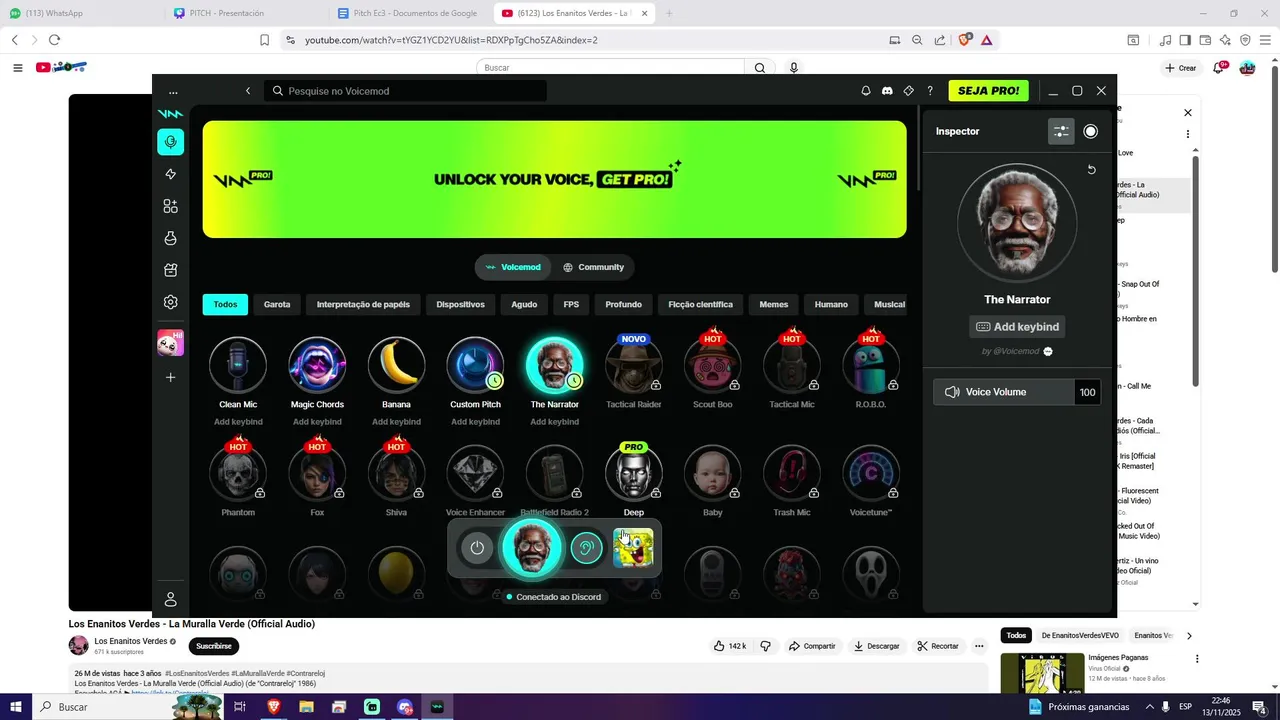This screenshot has height=720, width=1280.
Task: Click the Pesquise no Voicemod search field
Action: [406, 91]
